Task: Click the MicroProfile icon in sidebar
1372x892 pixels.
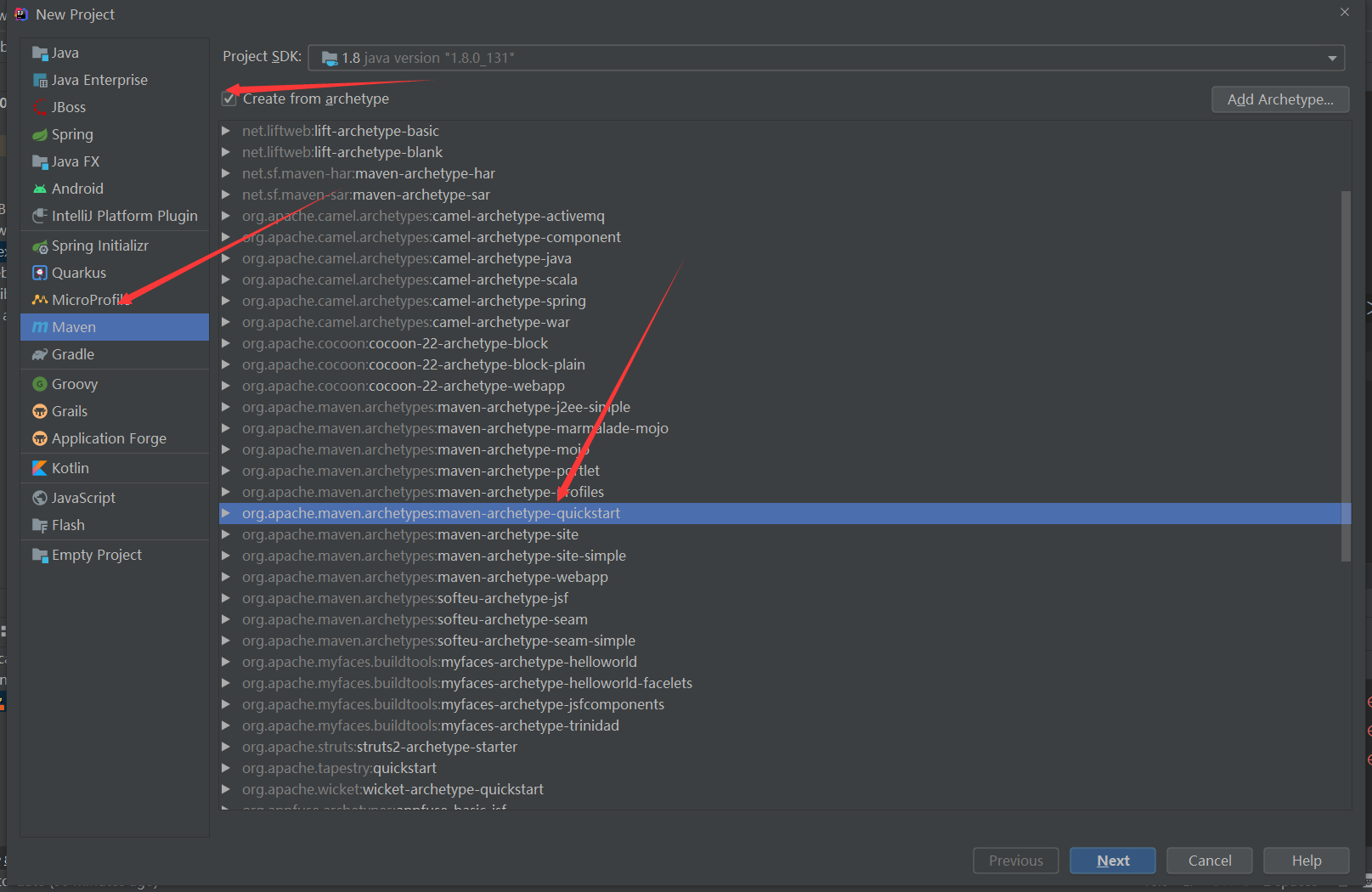Action: tap(39, 299)
